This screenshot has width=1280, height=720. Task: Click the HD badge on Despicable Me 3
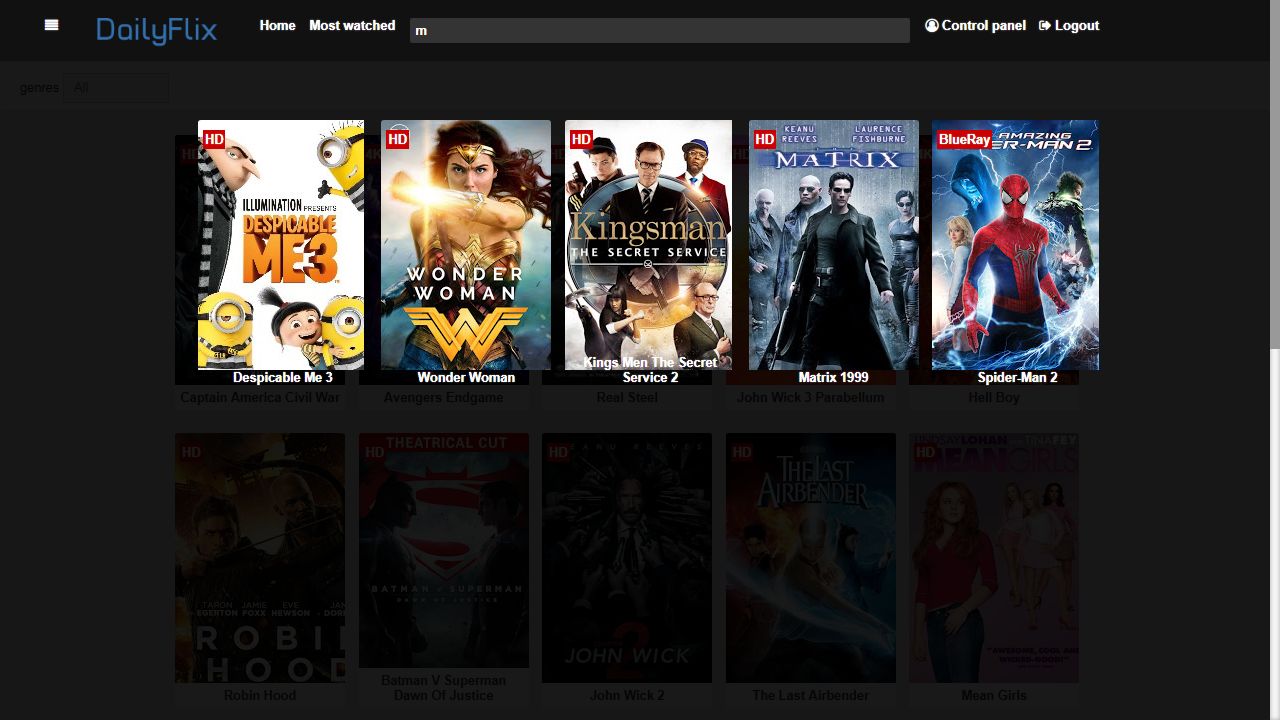click(213, 139)
